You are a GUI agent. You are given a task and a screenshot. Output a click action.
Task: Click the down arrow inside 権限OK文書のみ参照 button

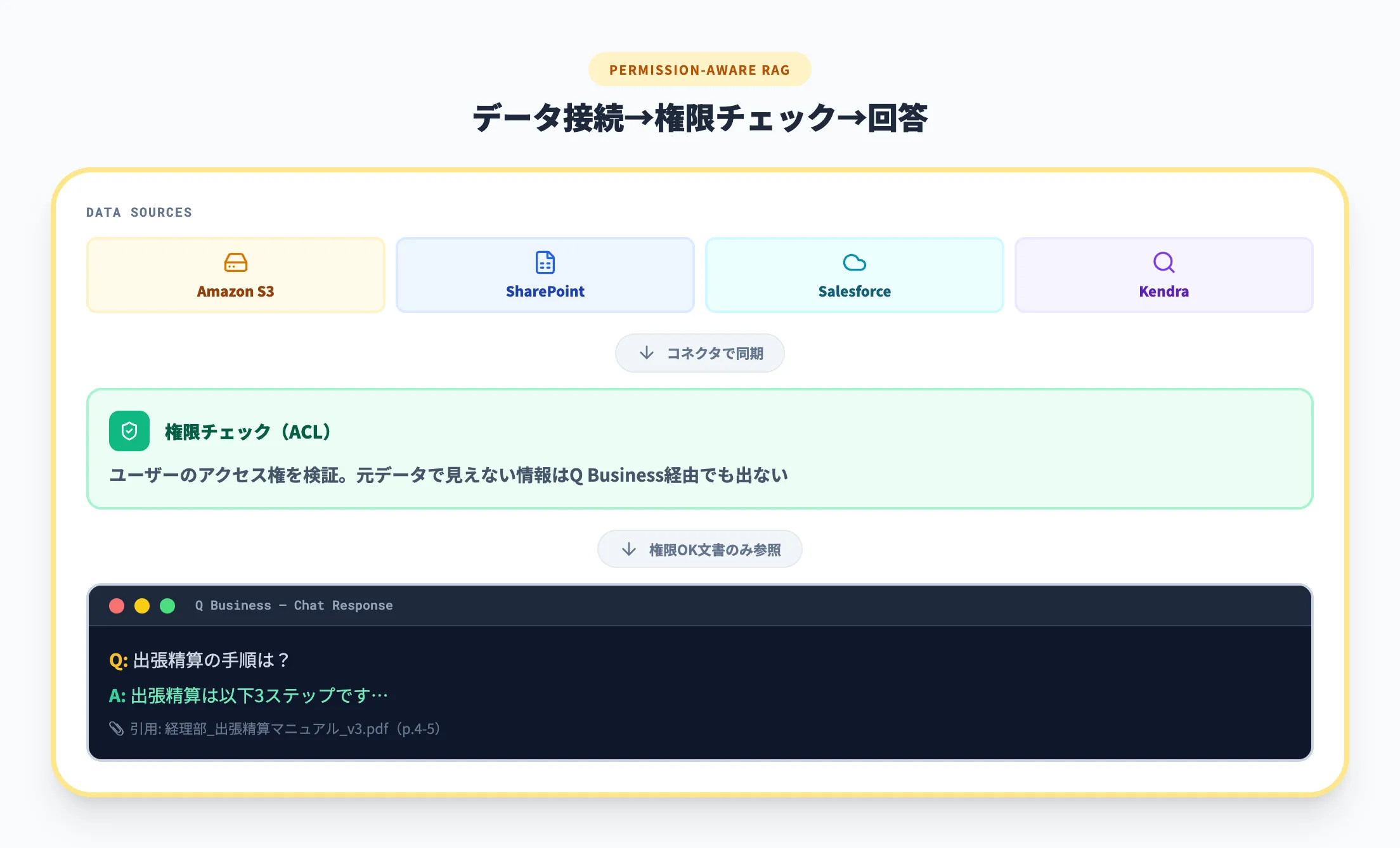pos(628,549)
